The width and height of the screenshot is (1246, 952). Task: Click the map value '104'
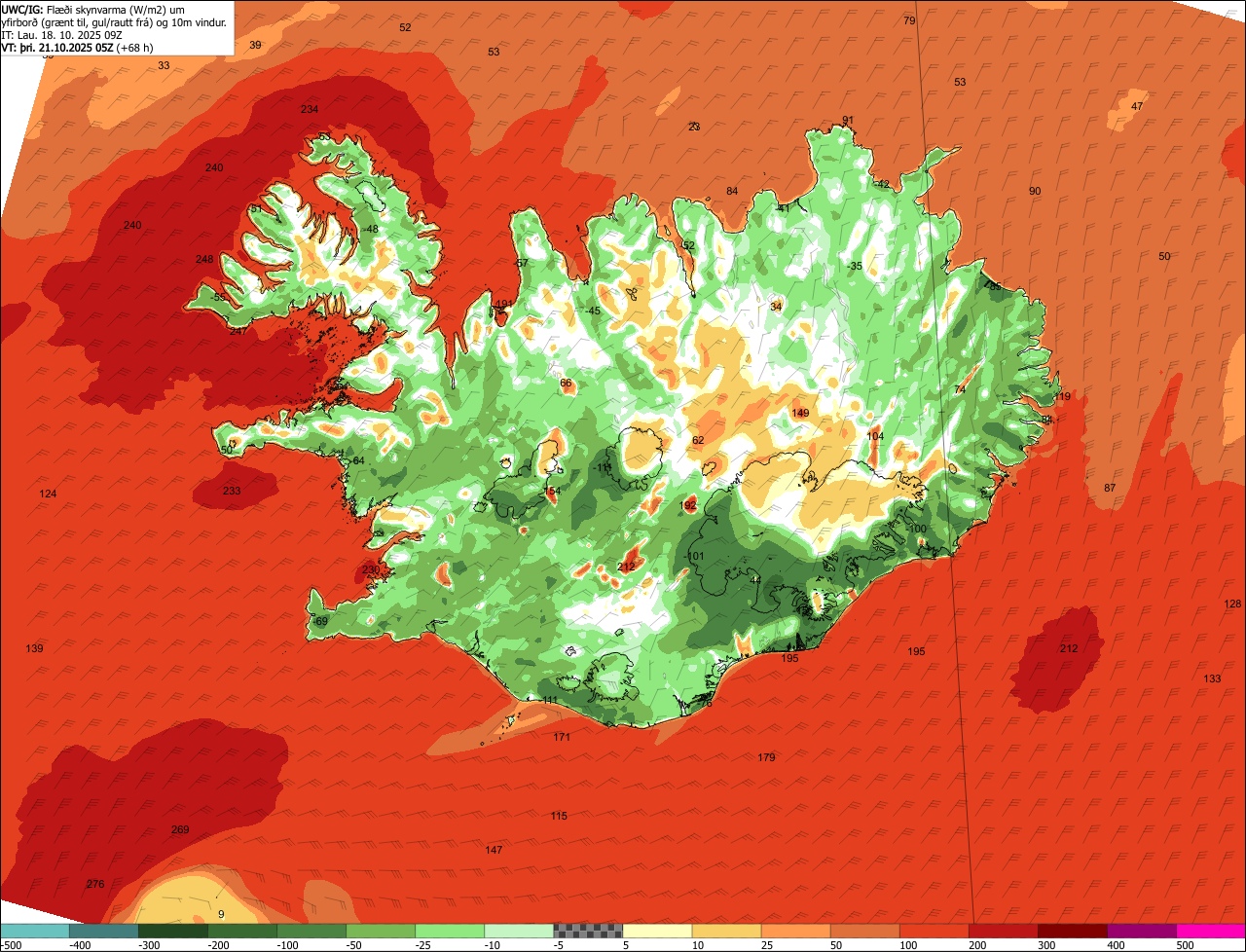click(875, 436)
